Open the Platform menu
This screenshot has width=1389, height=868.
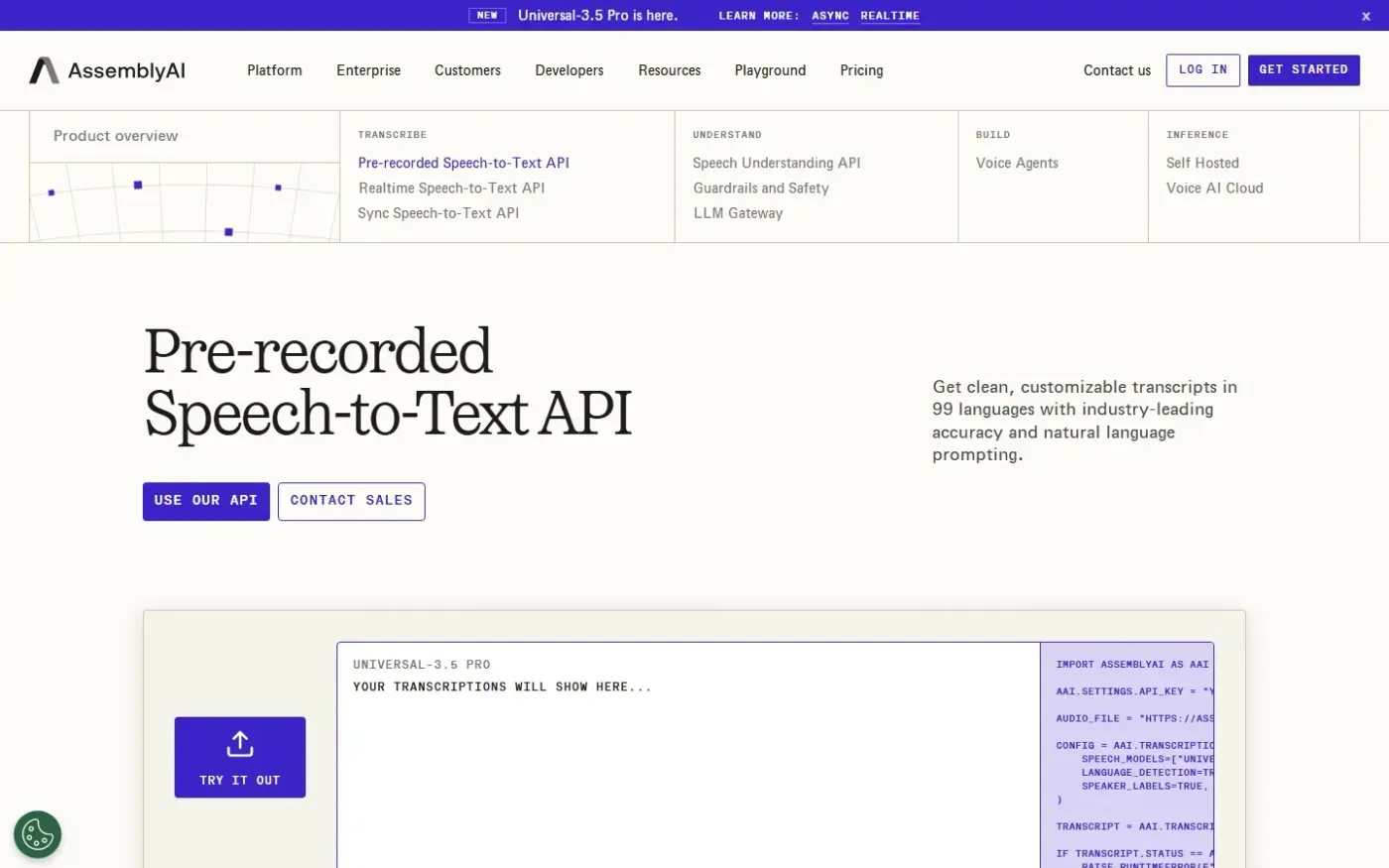(x=275, y=70)
